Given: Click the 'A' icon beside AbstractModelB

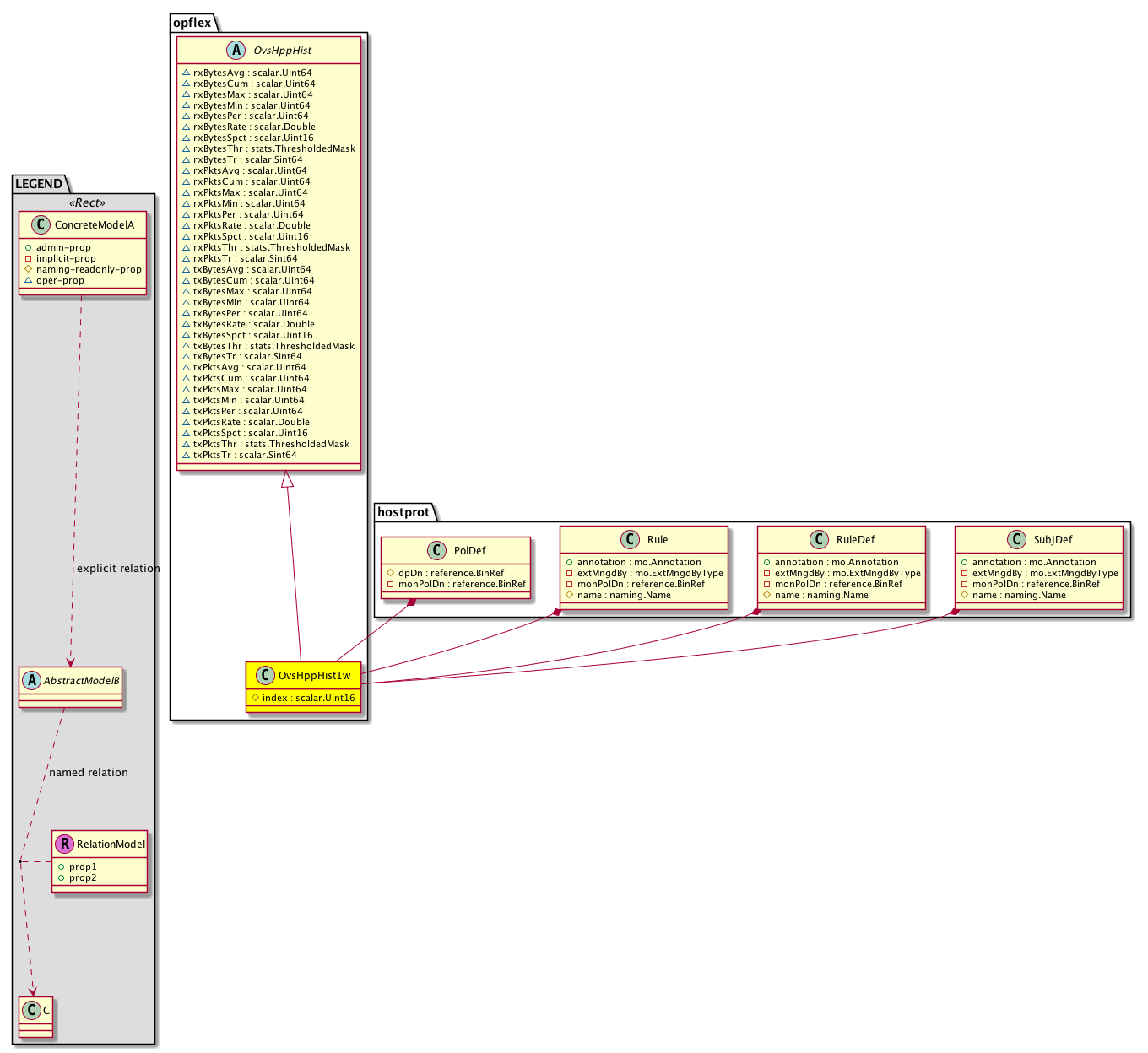Looking at the screenshot, I should tap(31, 680).
